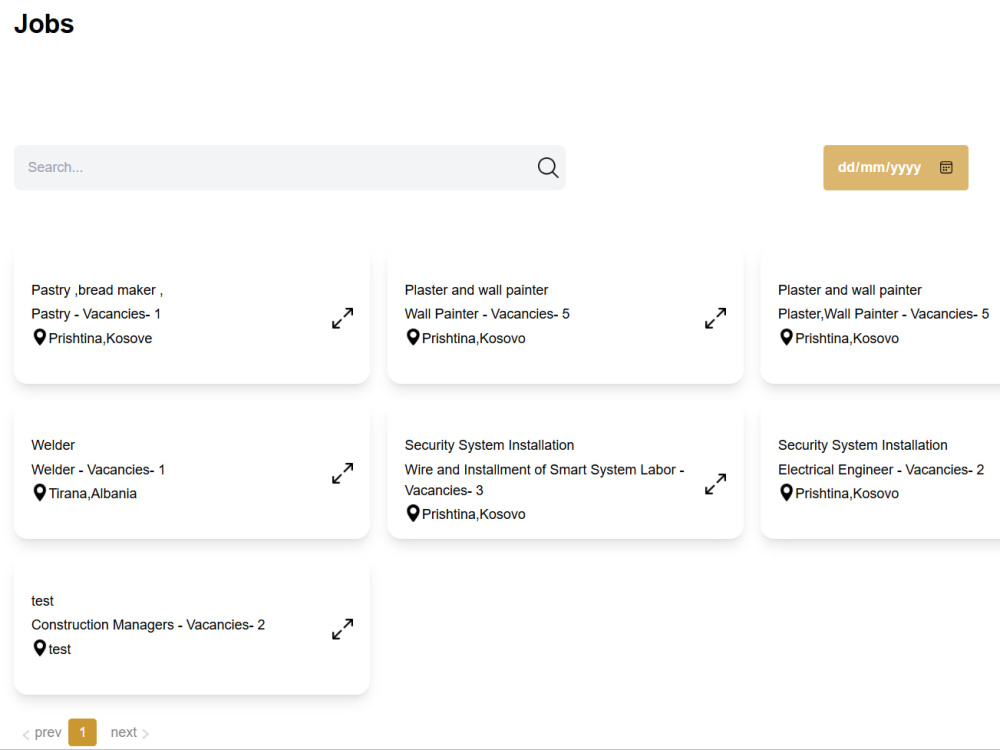The image size is (1000, 750).
Task: Click the search magnifier icon
Action: [548, 168]
